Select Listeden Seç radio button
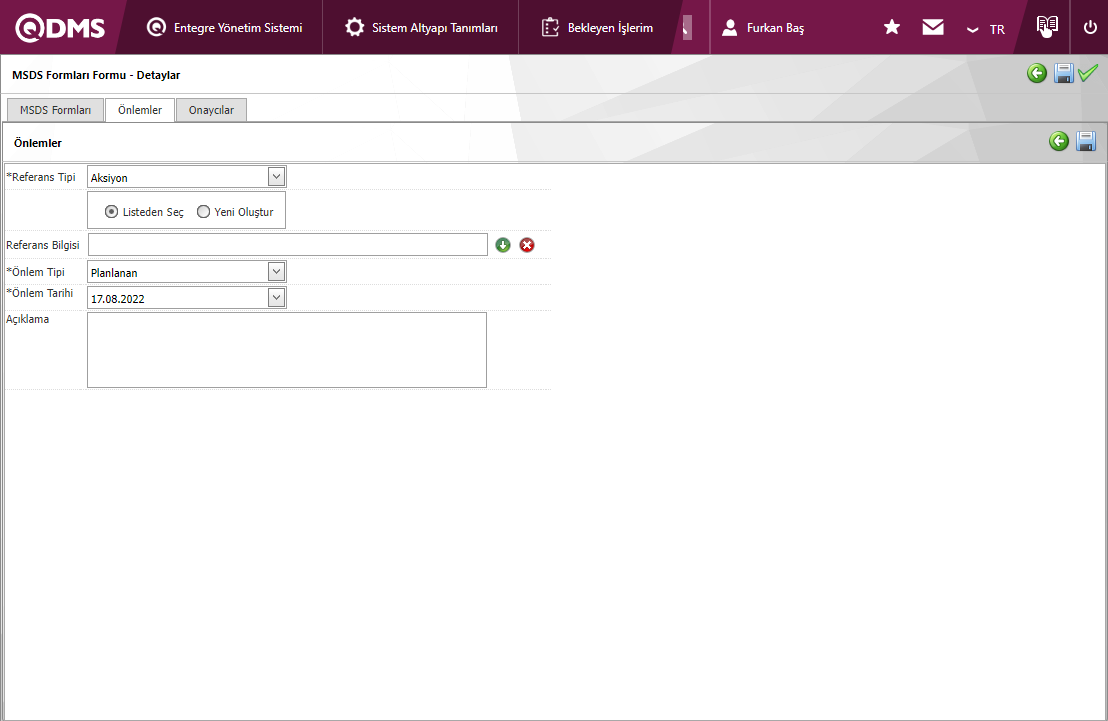 click(x=111, y=211)
